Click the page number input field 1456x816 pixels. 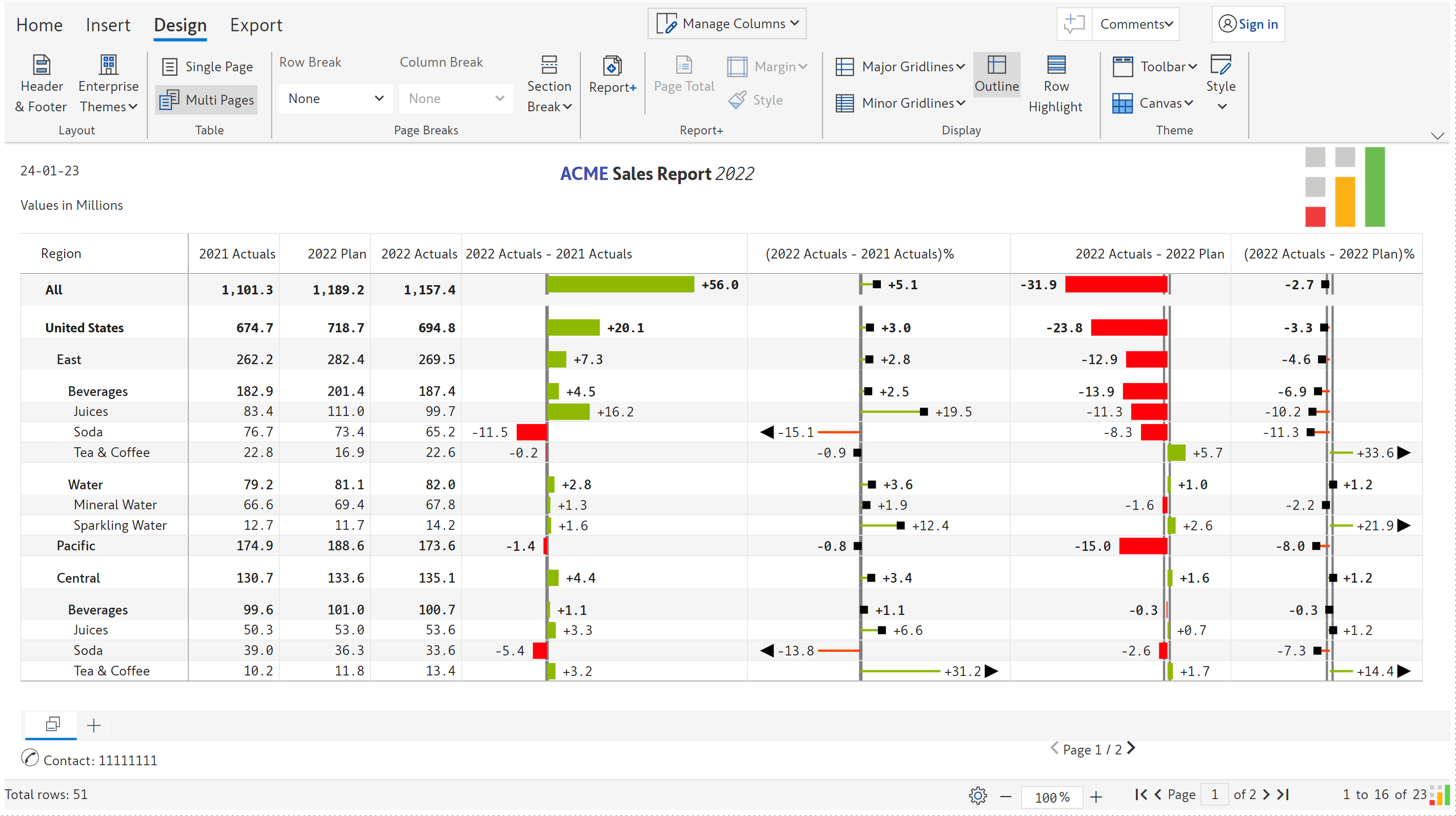[1214, 794]
